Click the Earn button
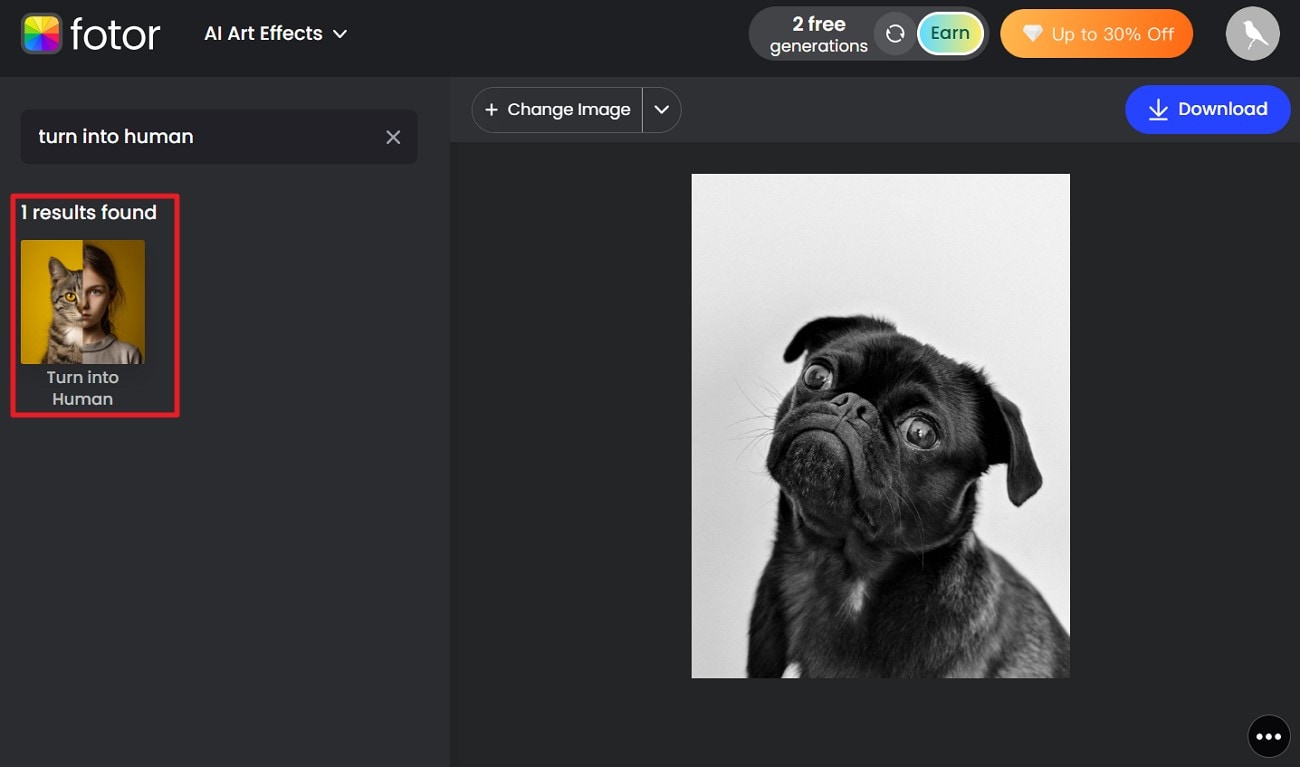The height and width of the screenshot is (767, 1300). [950, 33]
